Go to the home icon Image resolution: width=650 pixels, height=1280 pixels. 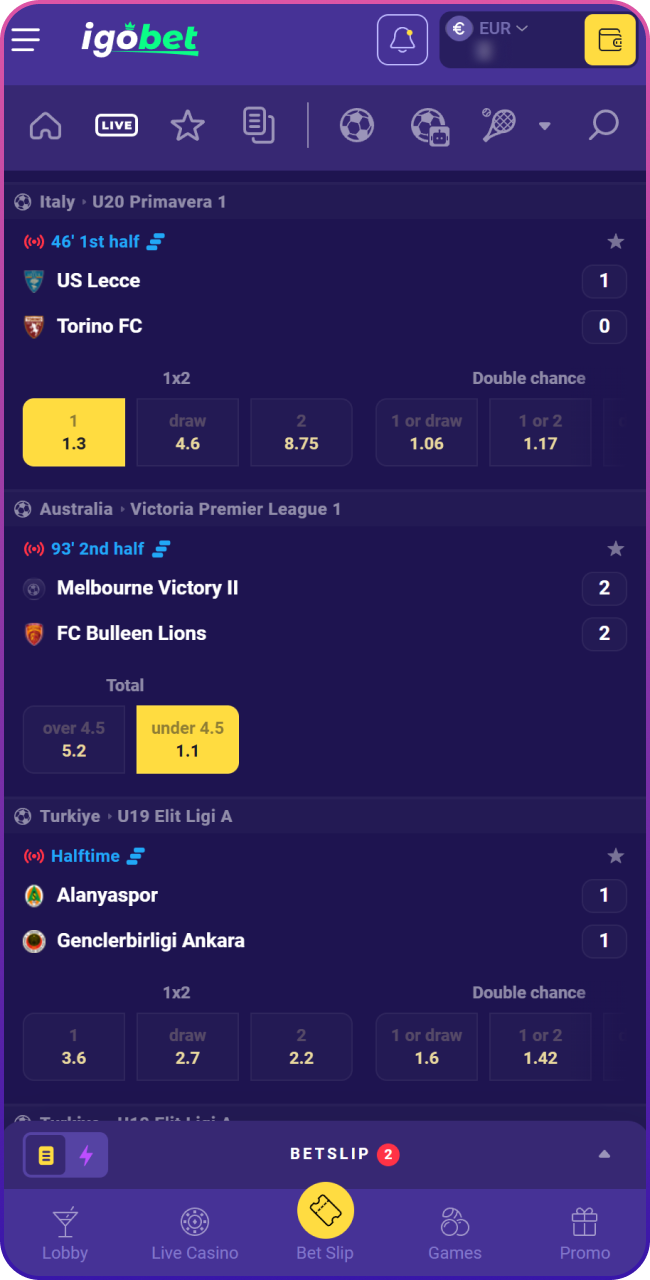tap(46, 126)
